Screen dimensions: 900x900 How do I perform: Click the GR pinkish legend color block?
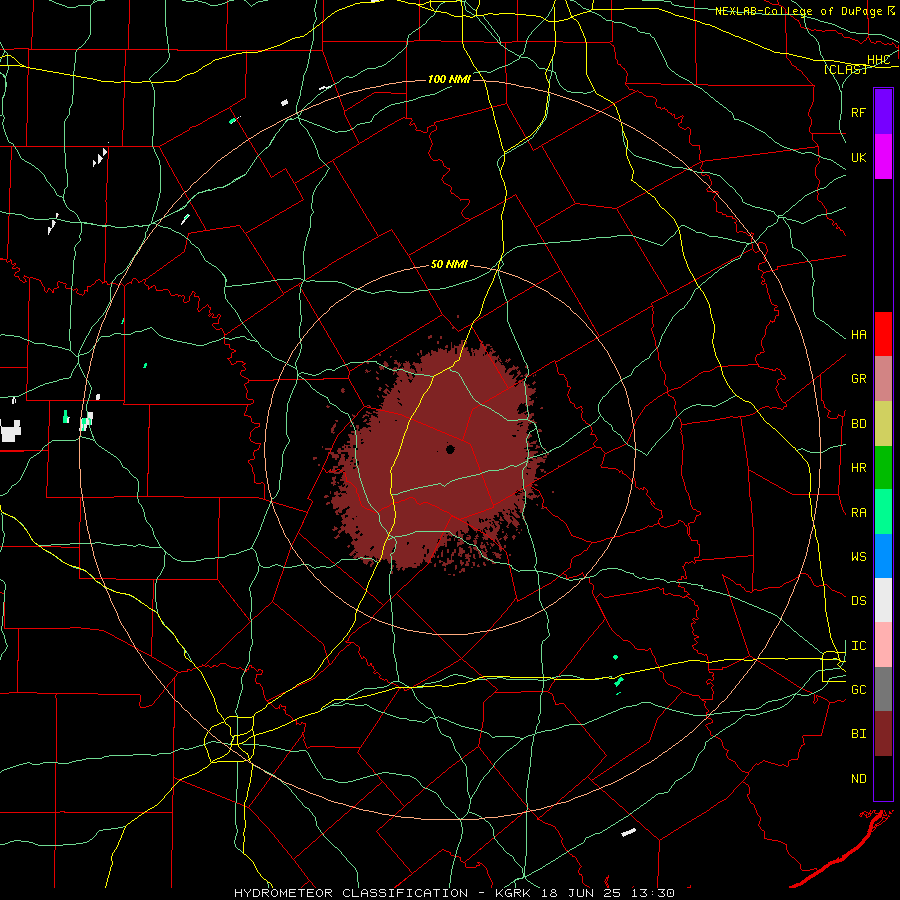pyautogui.click(x=883, y=378)
